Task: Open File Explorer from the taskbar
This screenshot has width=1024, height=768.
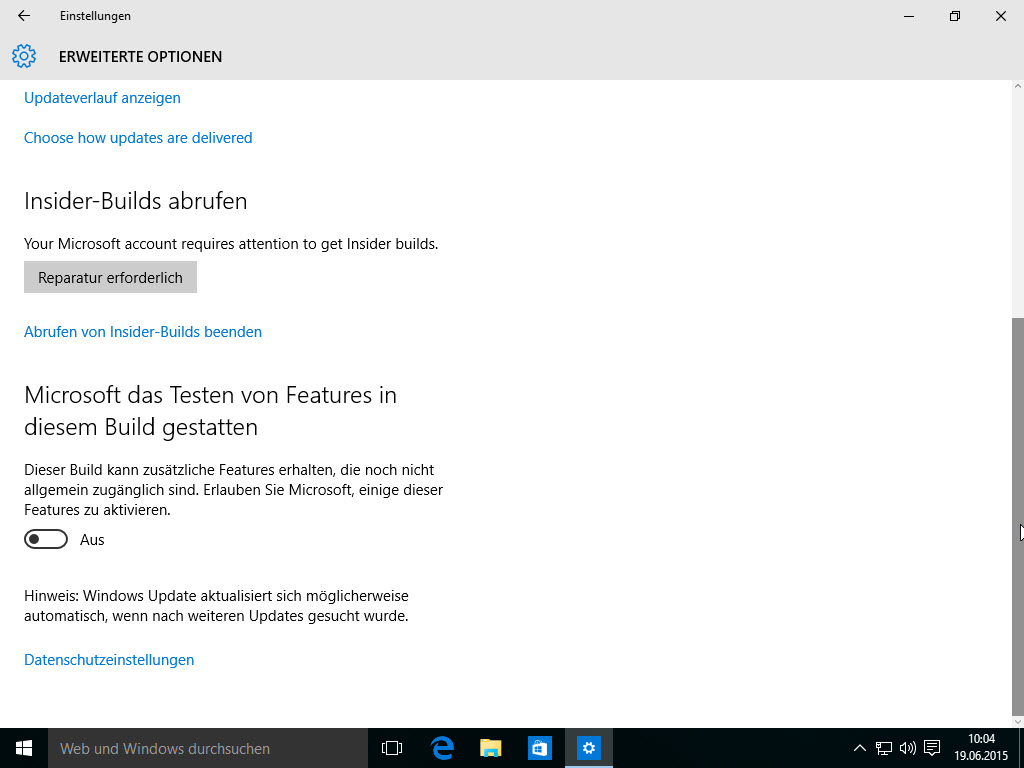Action: [x=490, y=748]
